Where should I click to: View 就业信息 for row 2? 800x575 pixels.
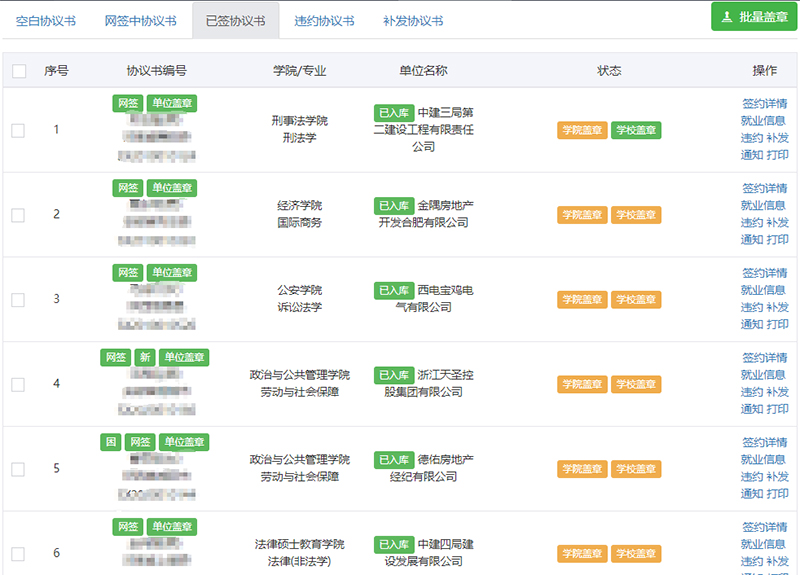point(764,206)
